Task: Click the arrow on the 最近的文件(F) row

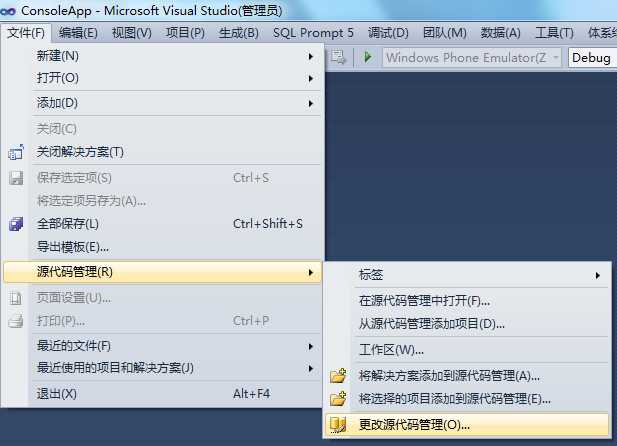Action: [x=310, y=346]
